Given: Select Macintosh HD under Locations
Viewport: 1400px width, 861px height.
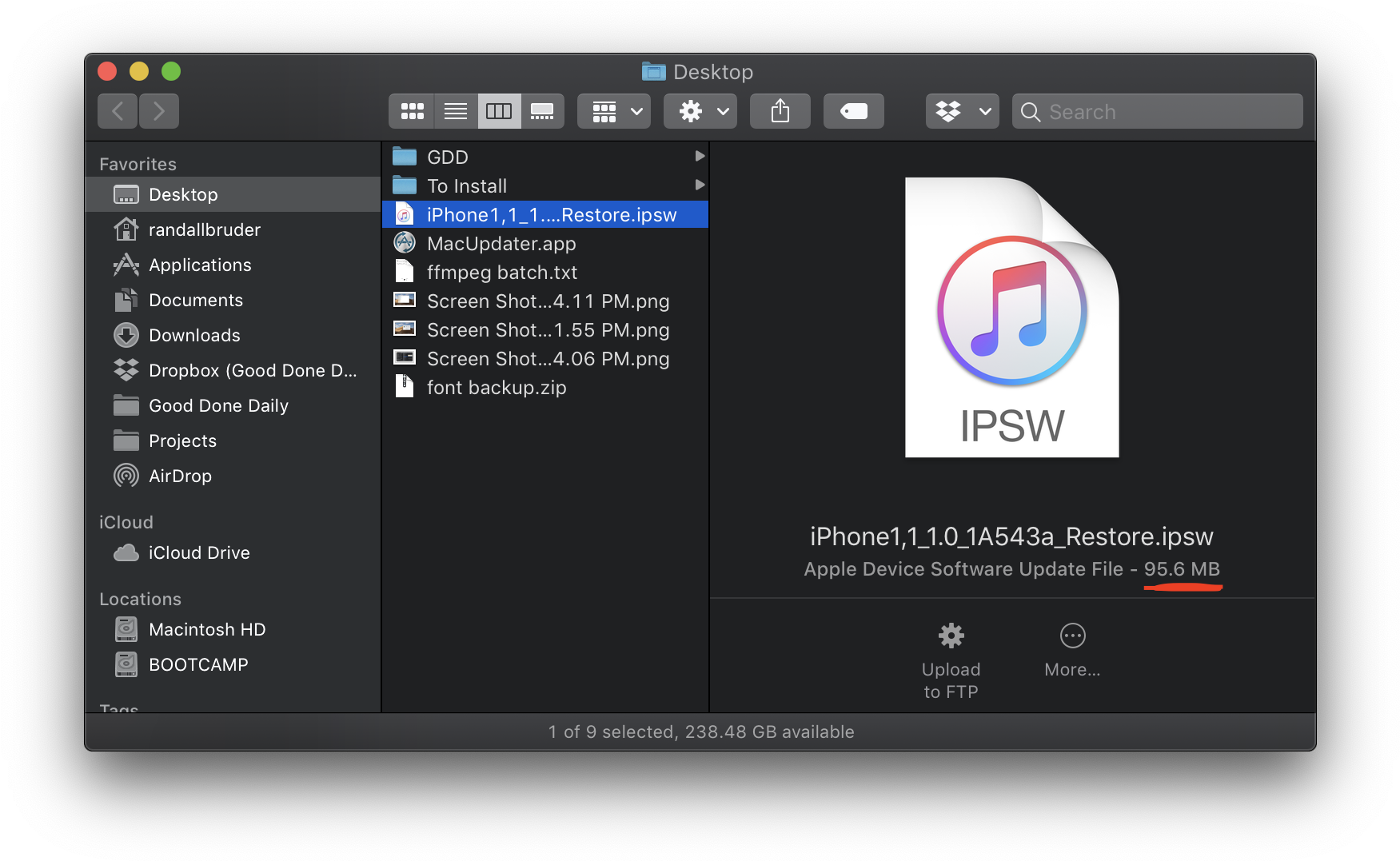Looking at the screenshot, I should point(206,629).
